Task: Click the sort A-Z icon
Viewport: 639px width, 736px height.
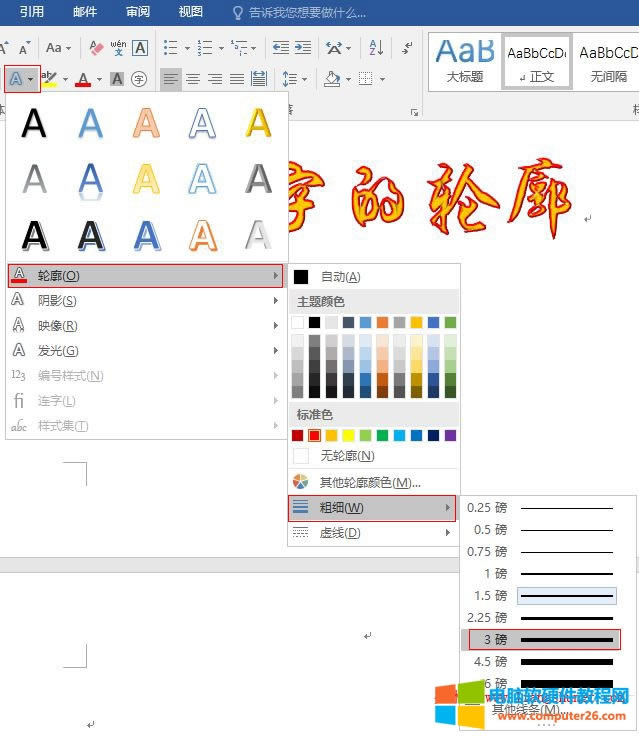Action: (376, 48)
